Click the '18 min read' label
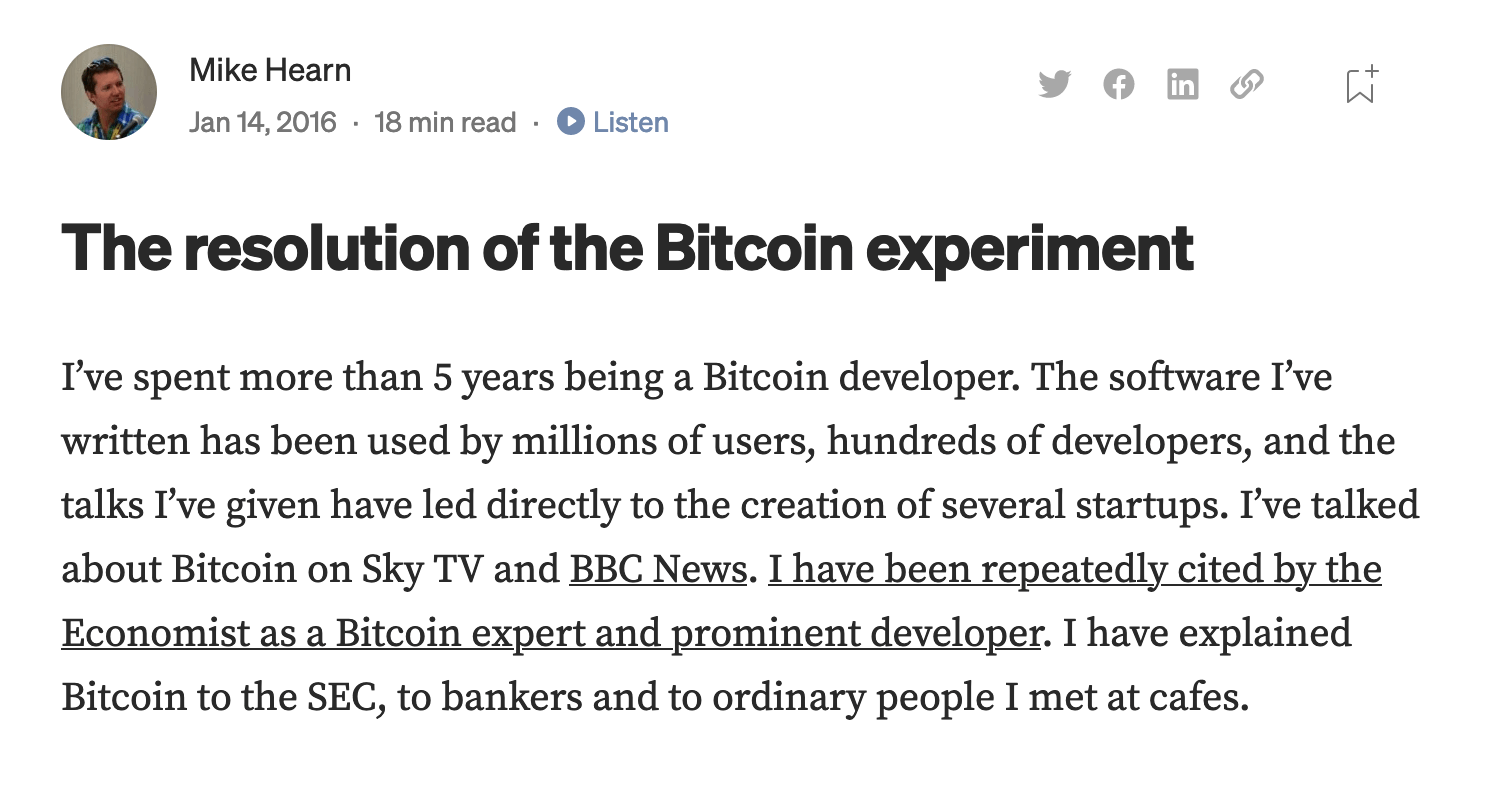Viewport: 1500px width, 786px height. coord(445,122)
